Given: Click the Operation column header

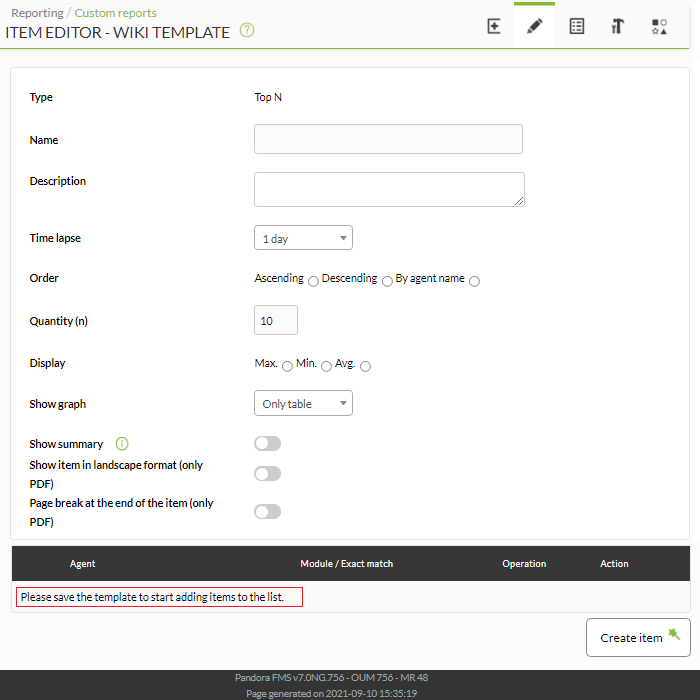Looking at the screenshot, I should [524, 563].
